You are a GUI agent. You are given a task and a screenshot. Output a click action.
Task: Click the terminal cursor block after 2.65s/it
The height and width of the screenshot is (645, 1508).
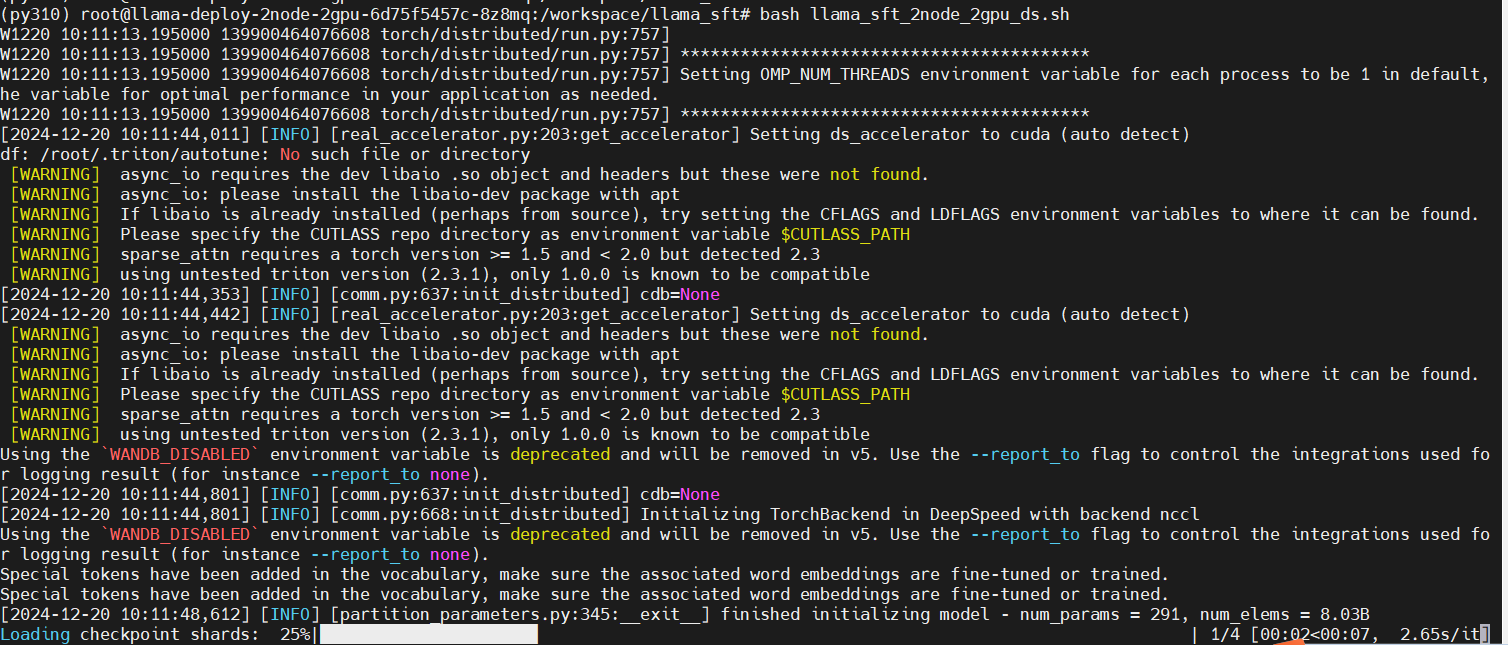(x=1485, y=634)
